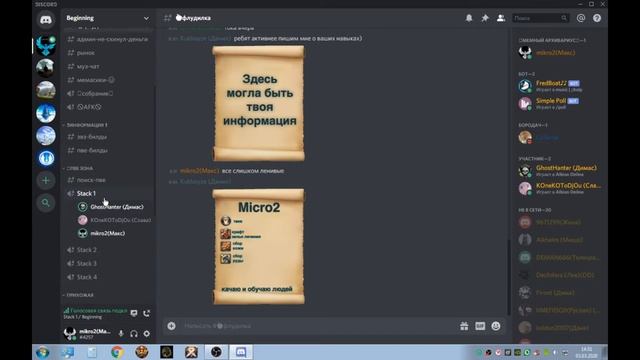
Task: Open GhostHanter (Димас) in member list
Action: pyautogui.click(x=558, y=171)
